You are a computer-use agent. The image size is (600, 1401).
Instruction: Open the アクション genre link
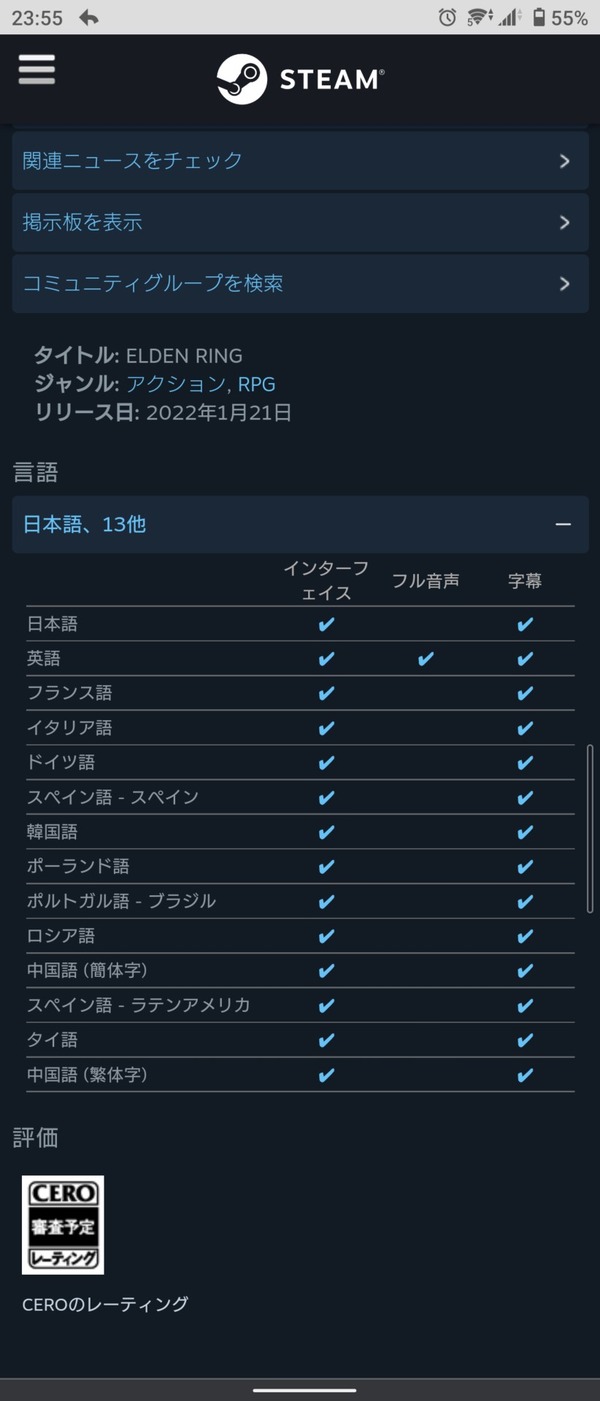point(176,384)
